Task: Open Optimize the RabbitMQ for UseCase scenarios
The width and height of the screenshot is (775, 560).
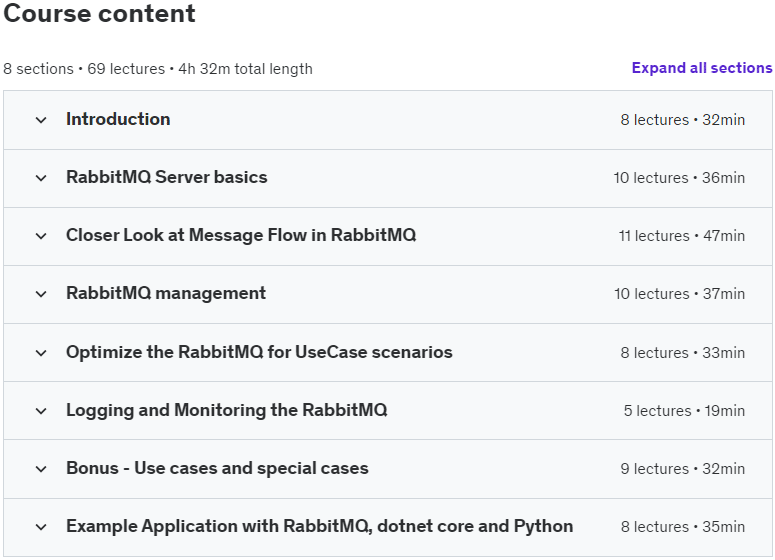Action: [259, 352]
